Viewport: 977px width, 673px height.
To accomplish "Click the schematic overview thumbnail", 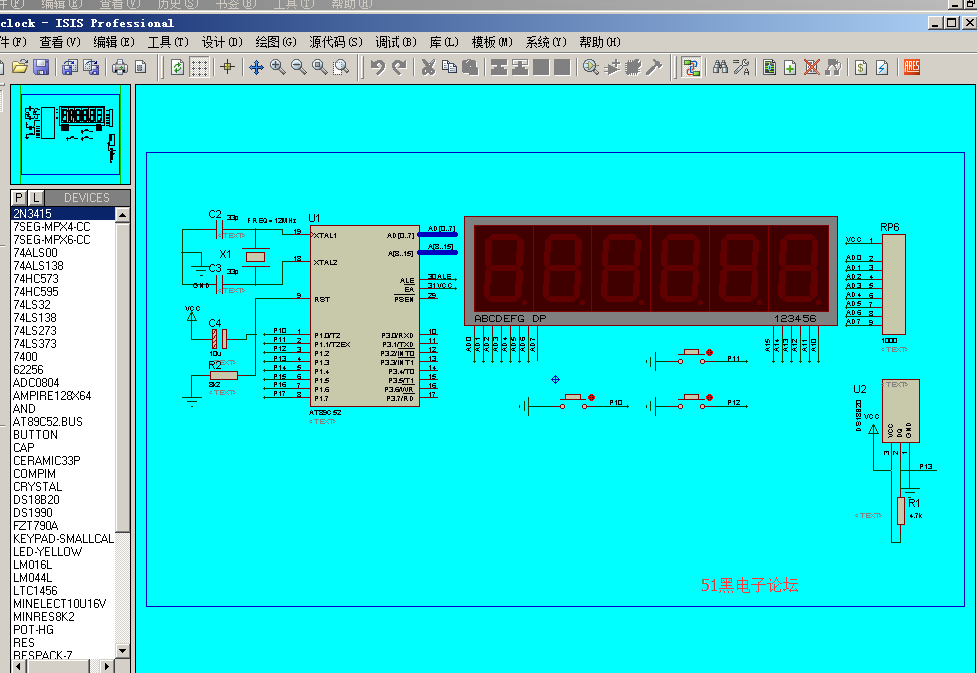I will tap(70, 135).
